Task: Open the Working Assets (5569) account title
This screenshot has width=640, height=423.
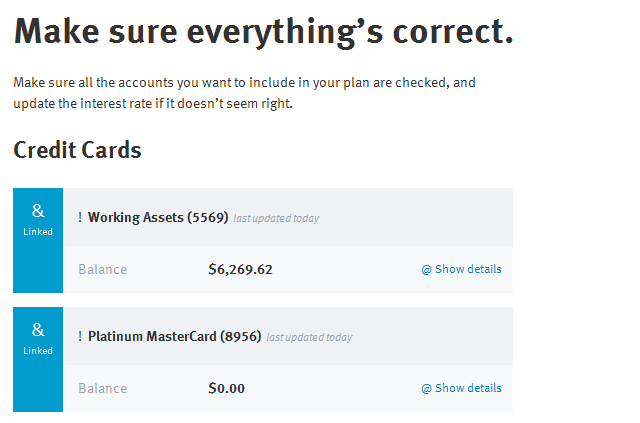Action: (158, 217)
